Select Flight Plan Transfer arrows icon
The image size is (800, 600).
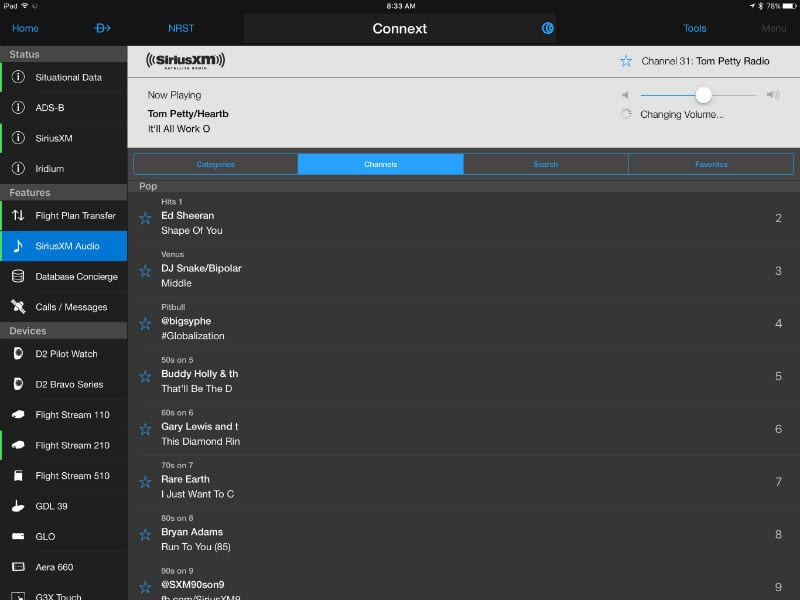[x=18, y=215]
